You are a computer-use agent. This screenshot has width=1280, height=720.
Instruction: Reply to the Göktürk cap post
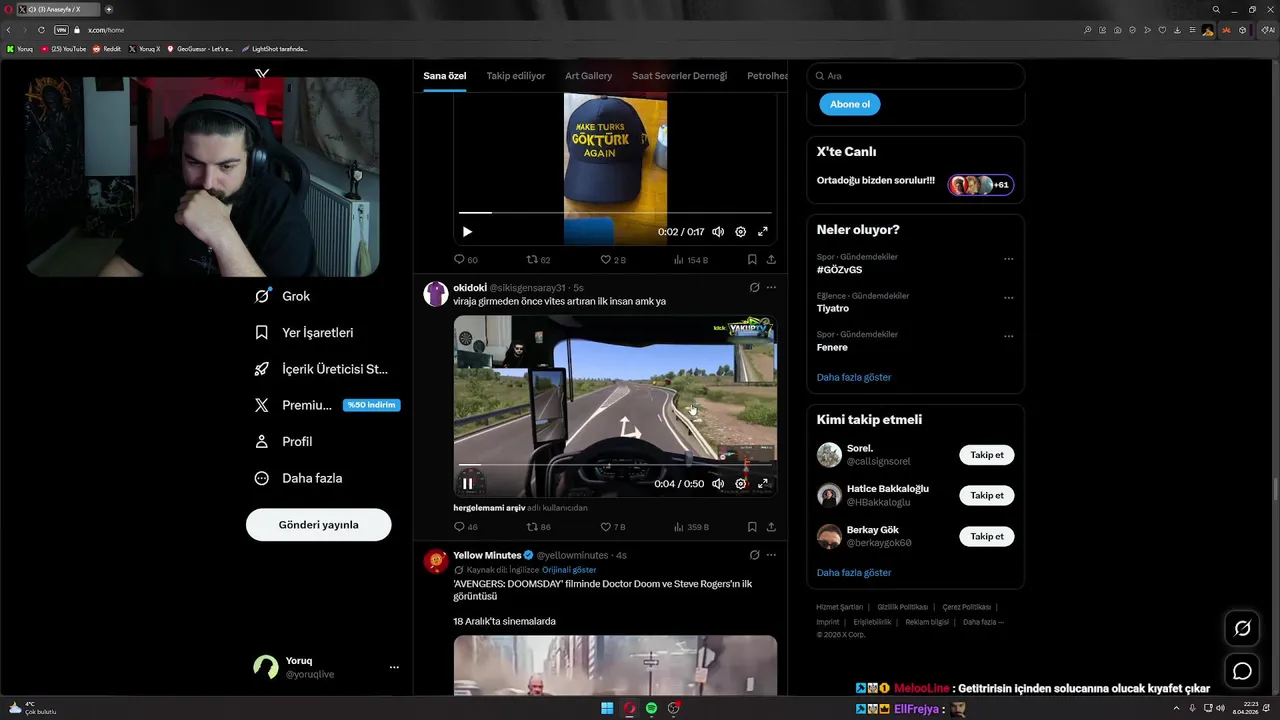pos(466,259)
